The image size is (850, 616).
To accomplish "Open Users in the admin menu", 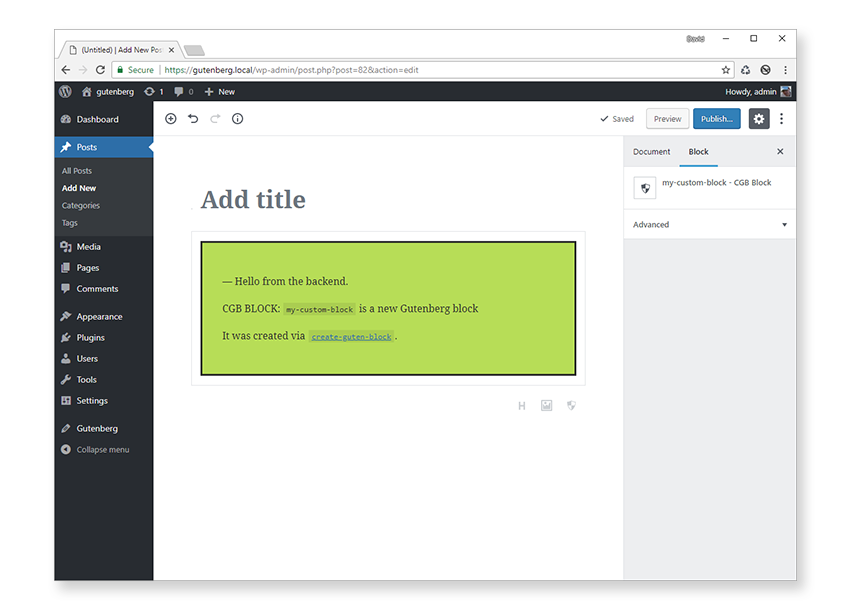I will pos(104,359).
